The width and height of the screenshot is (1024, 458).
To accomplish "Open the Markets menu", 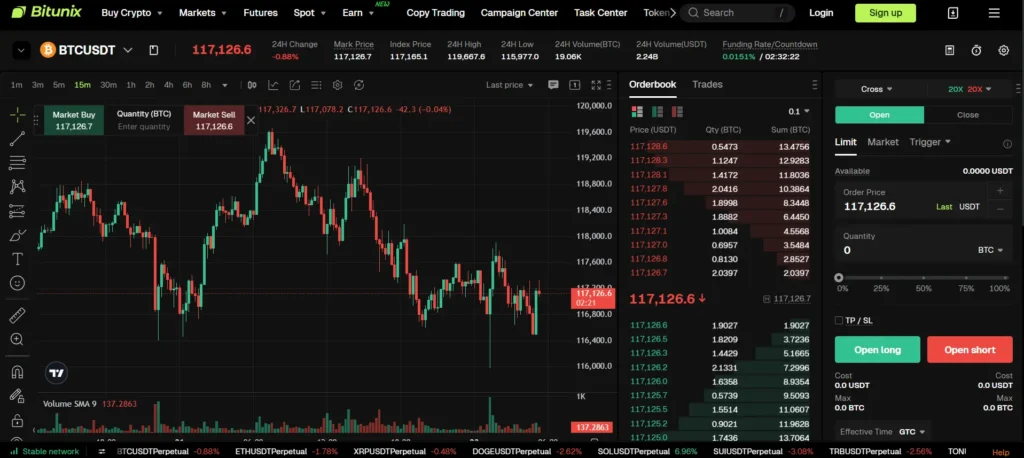I will tap(203, 12).
